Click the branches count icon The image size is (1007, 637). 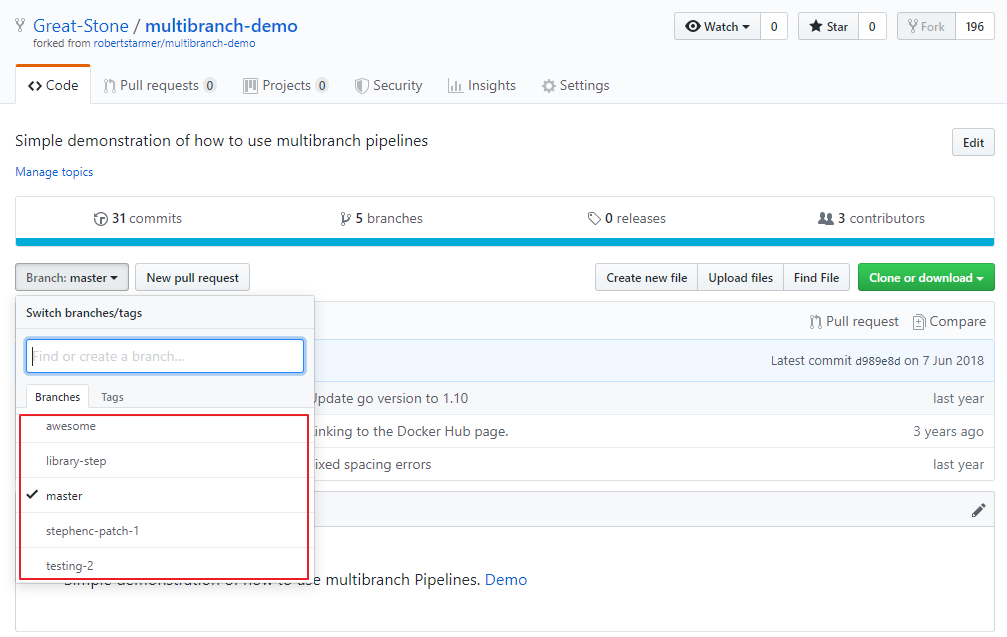tap(346, 219)
